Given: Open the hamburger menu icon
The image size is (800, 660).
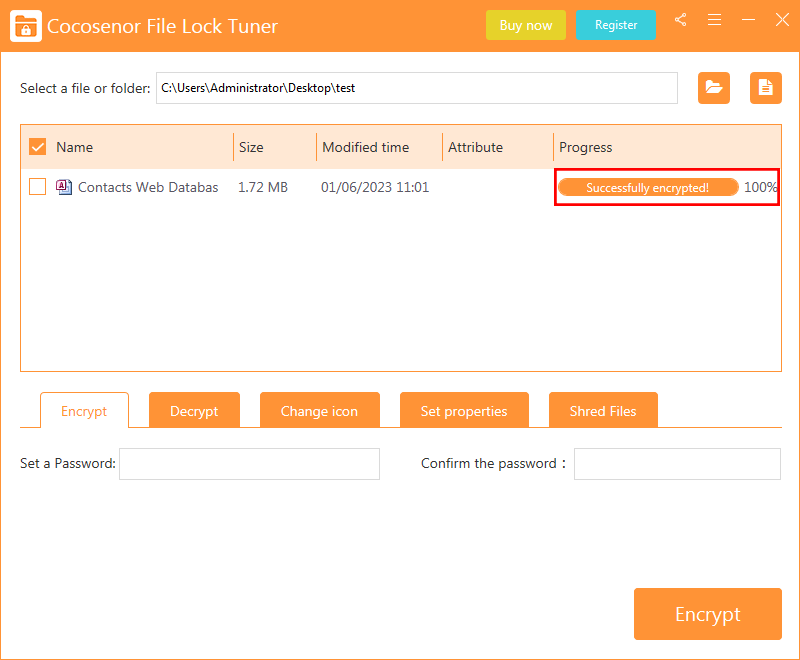Looking at the screenshot, I should coord(714,20).
